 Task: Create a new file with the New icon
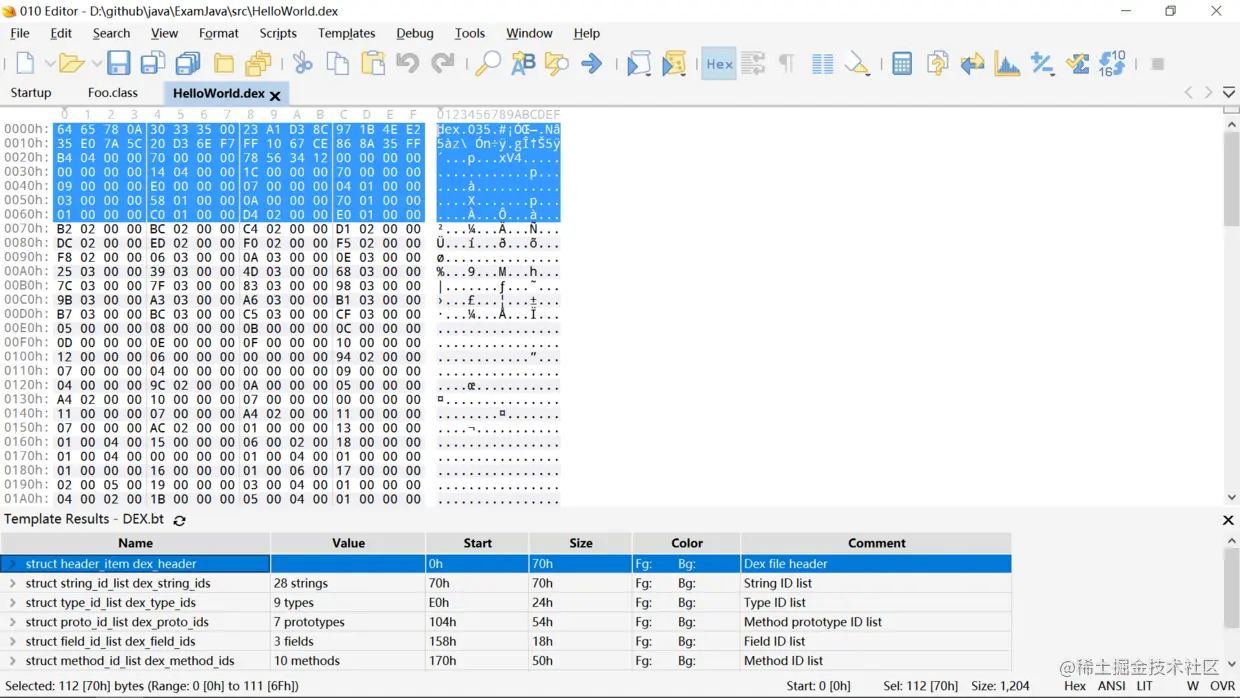tap(25, 64)
